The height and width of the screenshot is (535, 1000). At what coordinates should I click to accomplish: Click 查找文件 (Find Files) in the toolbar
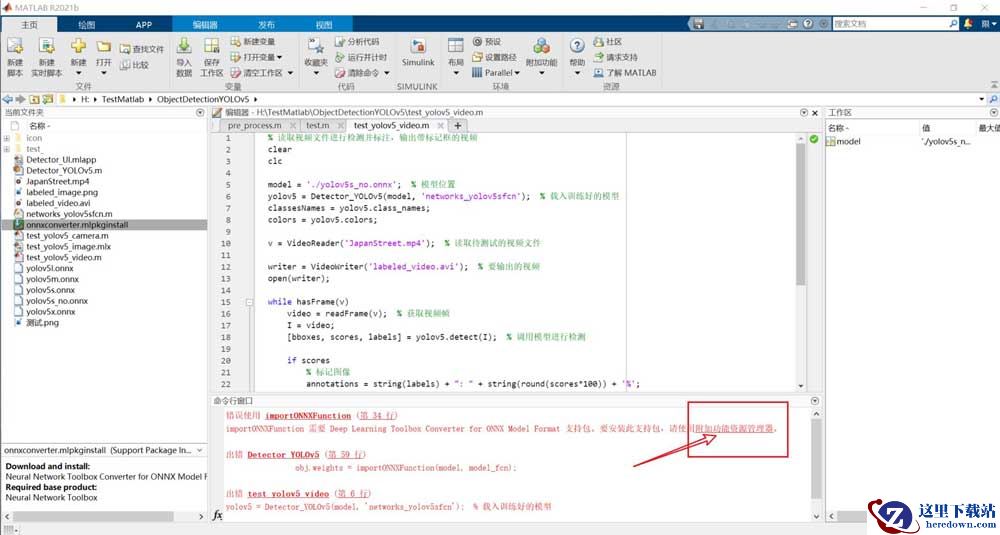[141, 49]
